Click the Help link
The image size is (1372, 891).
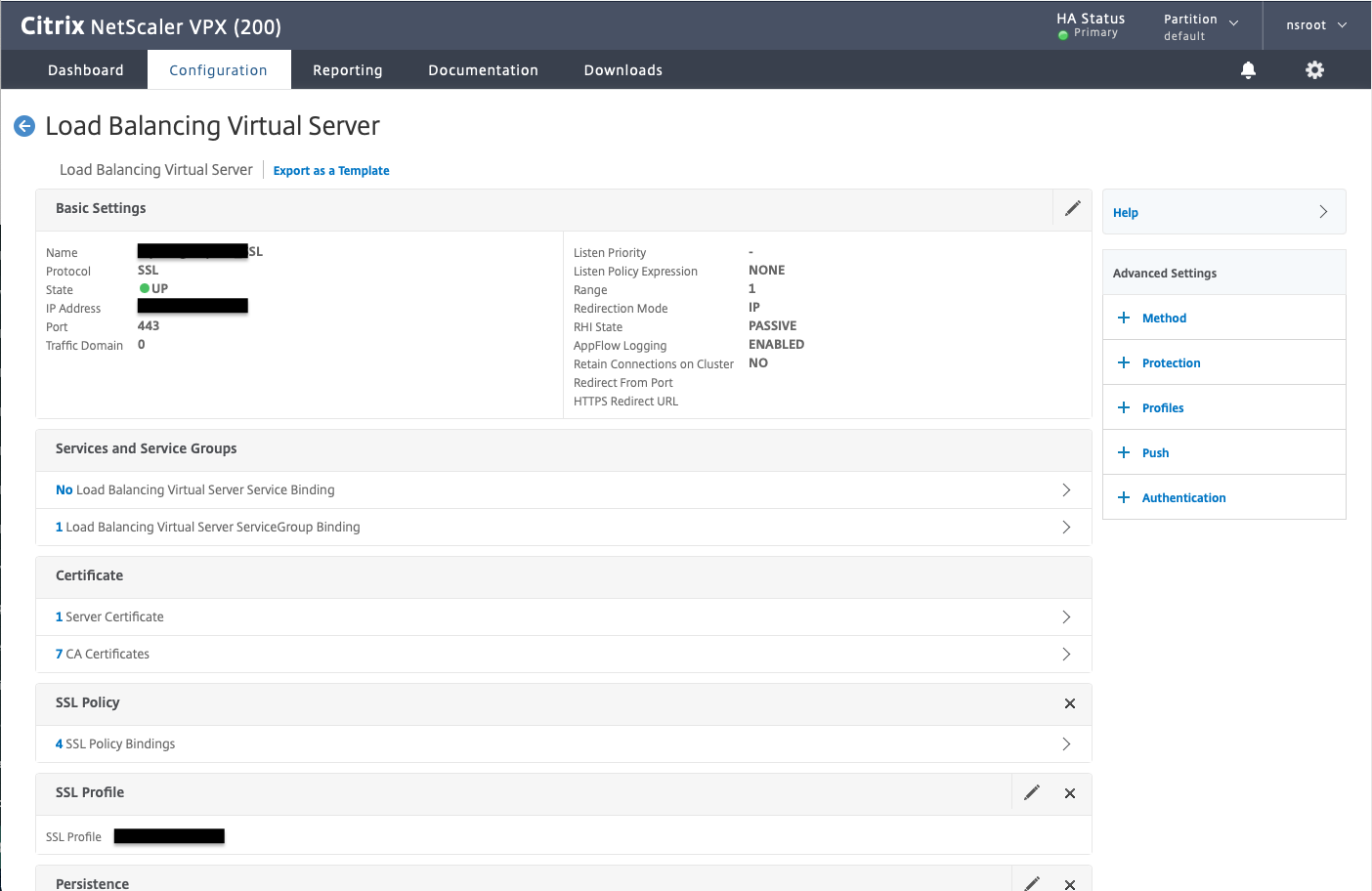1126,212
